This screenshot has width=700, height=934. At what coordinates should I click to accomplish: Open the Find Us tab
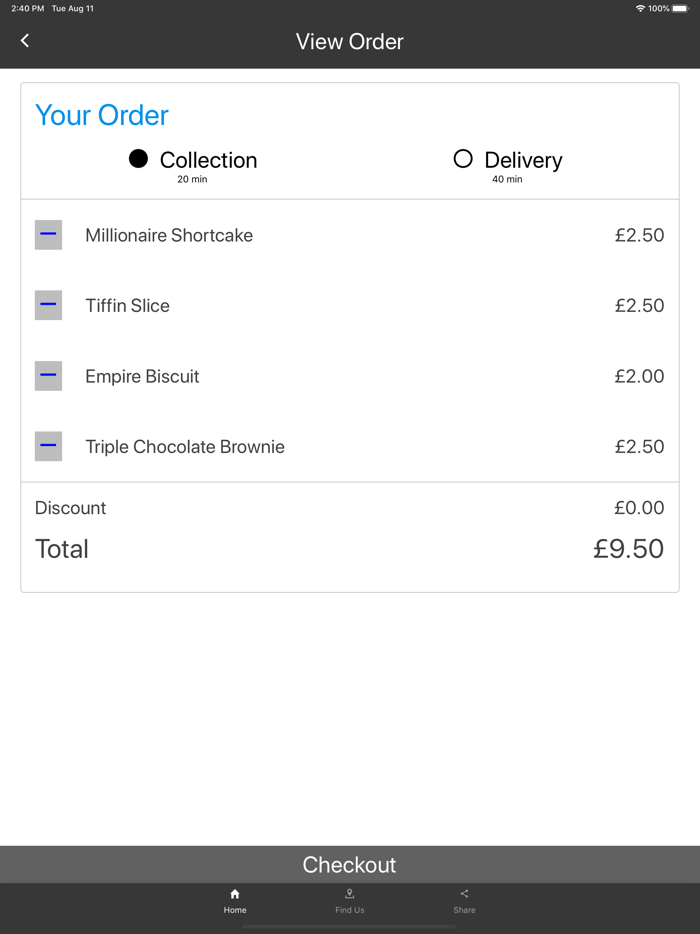tap(349, 910)
